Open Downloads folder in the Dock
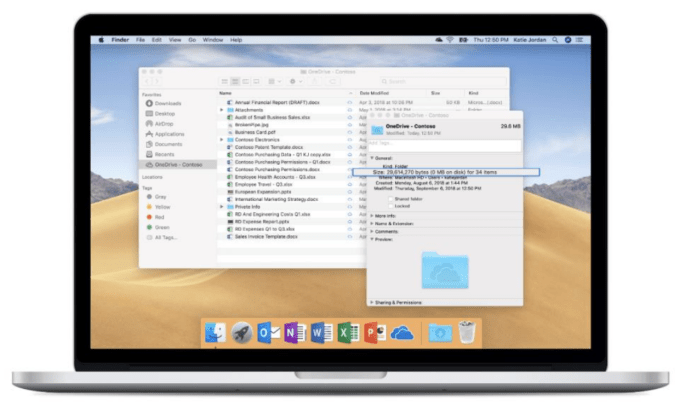679x412 pixels. [x=440, y=333]
